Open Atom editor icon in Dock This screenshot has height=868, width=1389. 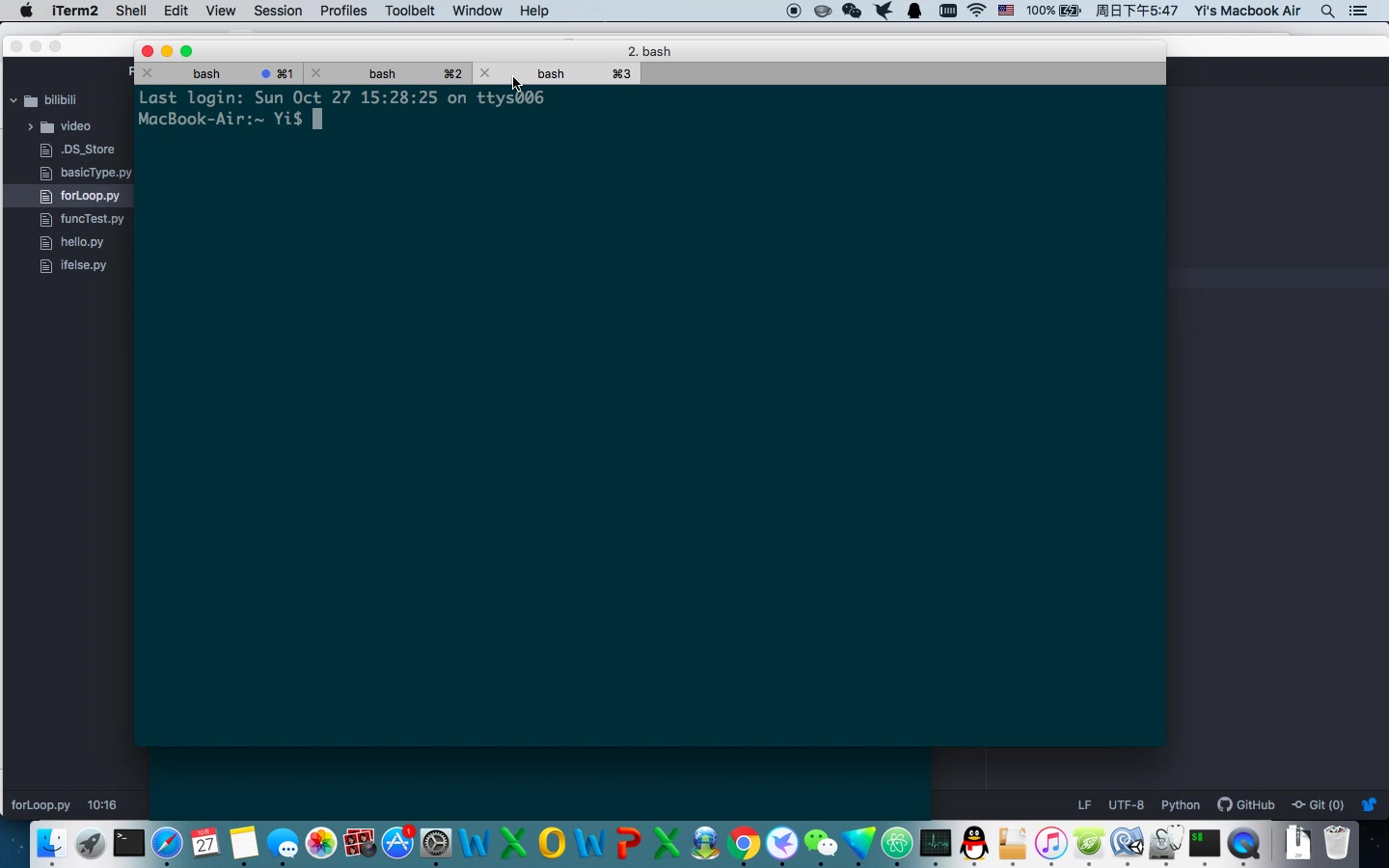(897, 844)
